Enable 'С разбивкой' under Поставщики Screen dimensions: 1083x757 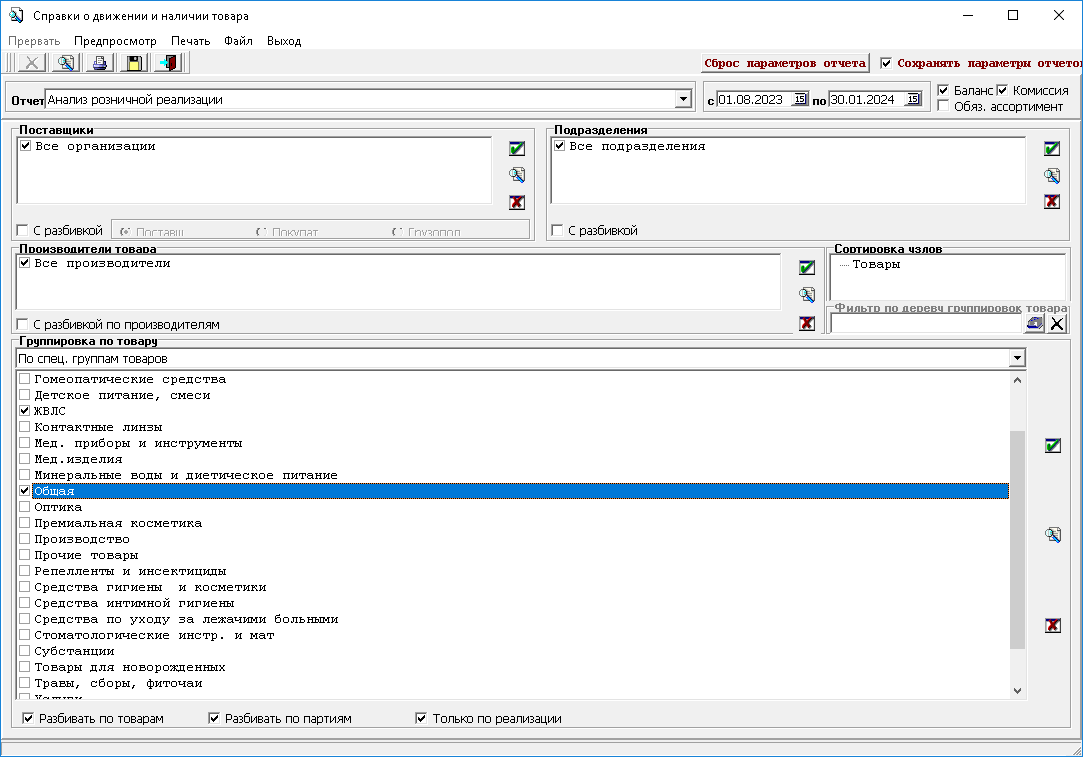click(x=22, y=230)
